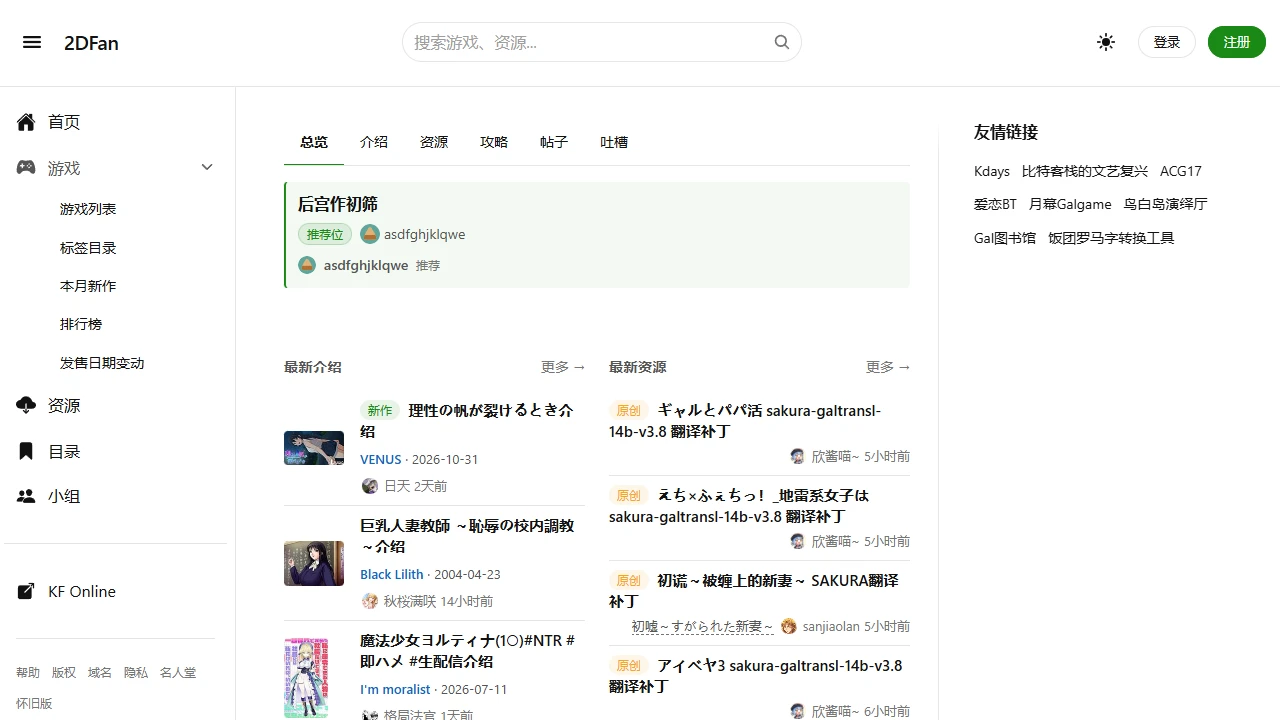Visit the 月幕Galgame friend link
The height and width of the screenshot is (720, 1280).
[x=1070, y=204]
